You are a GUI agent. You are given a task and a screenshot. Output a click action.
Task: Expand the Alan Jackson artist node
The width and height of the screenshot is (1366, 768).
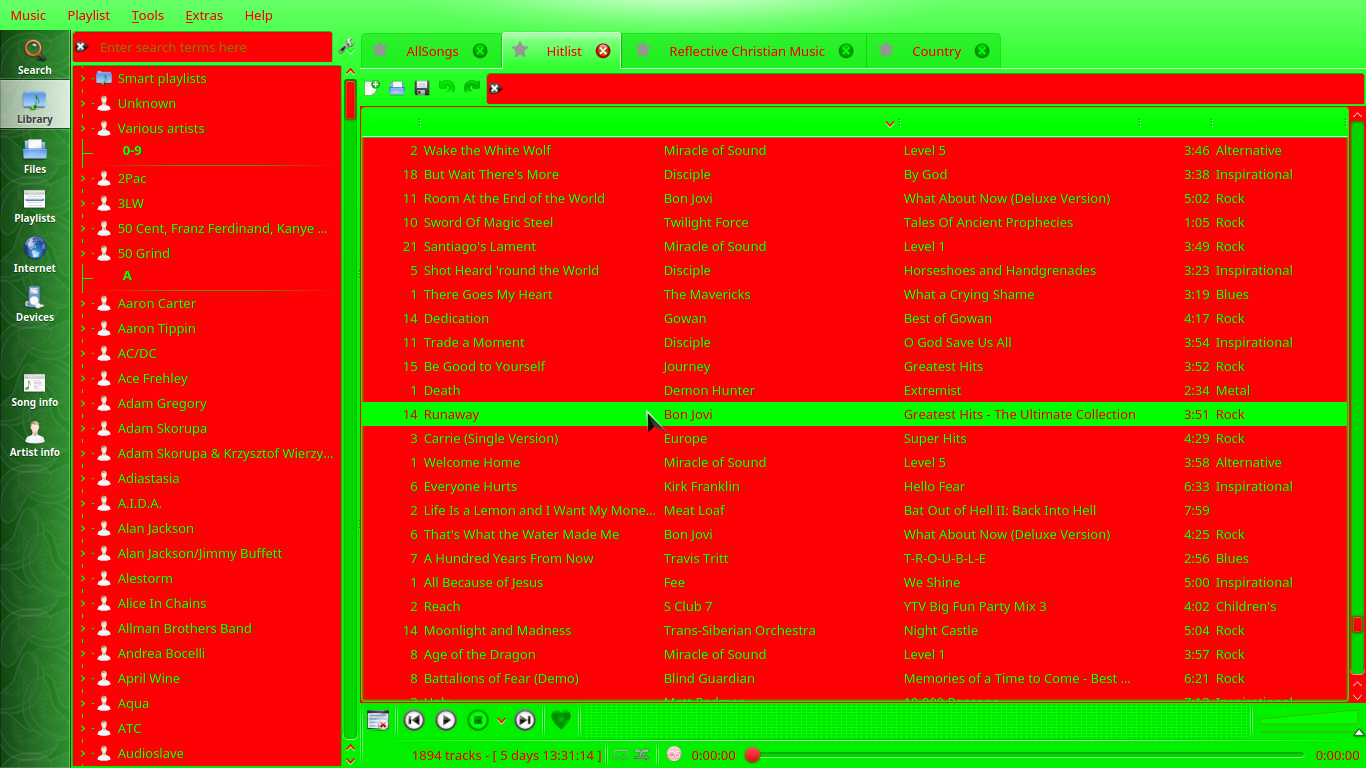click(x=82, y=528)
